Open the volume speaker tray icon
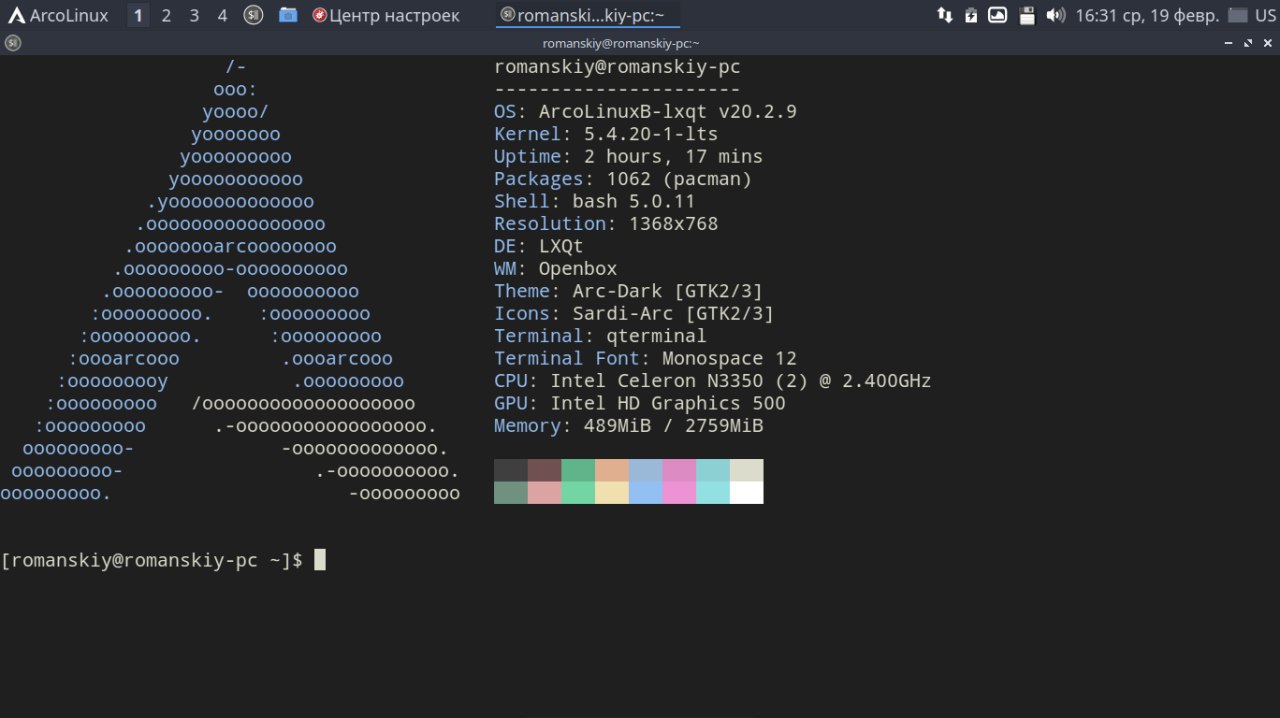This screenshot has height=718, width=1280. [1055, 15]
